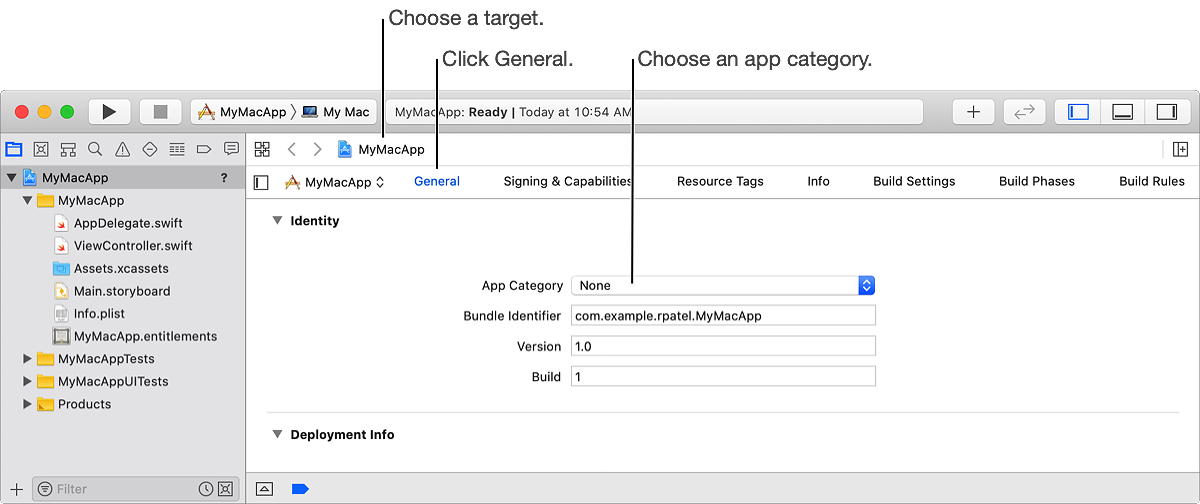Add a new file with navigator plus
This screenshot has width=1200, height=504.
16,489
